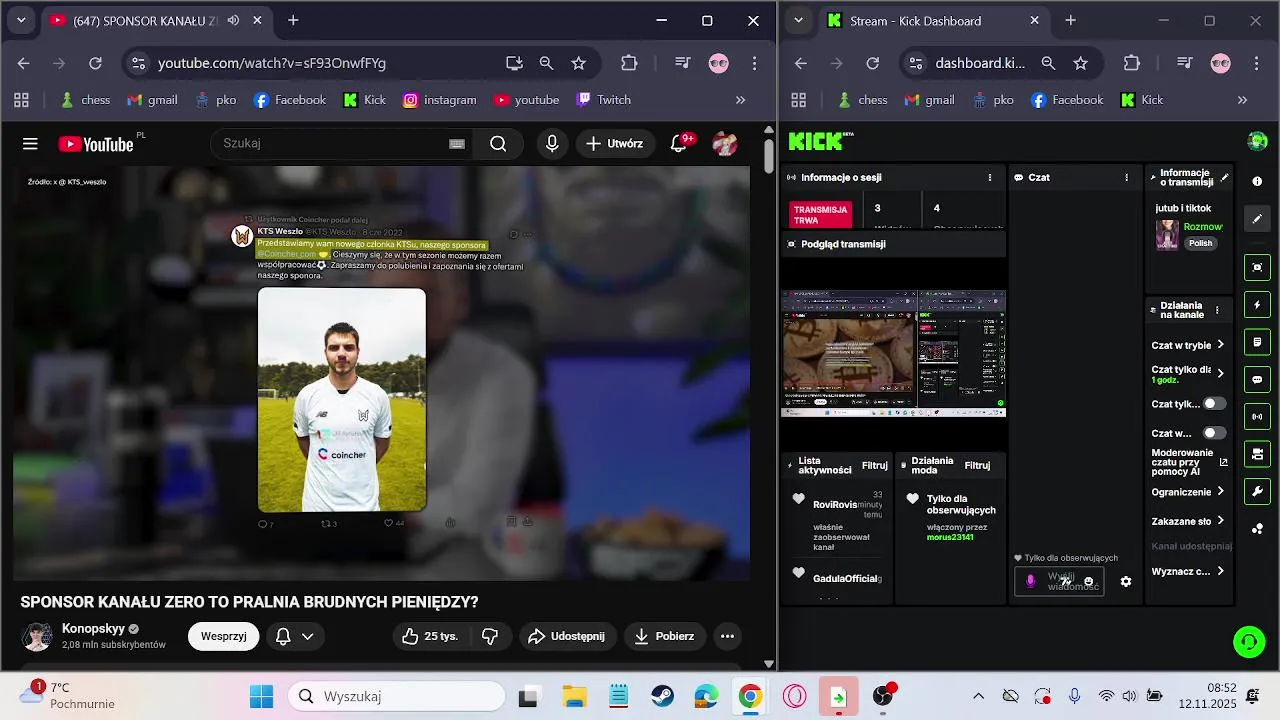Open the Konopskyy channel name
Viewport: 1280px width, 720px height.
point(93,629)
